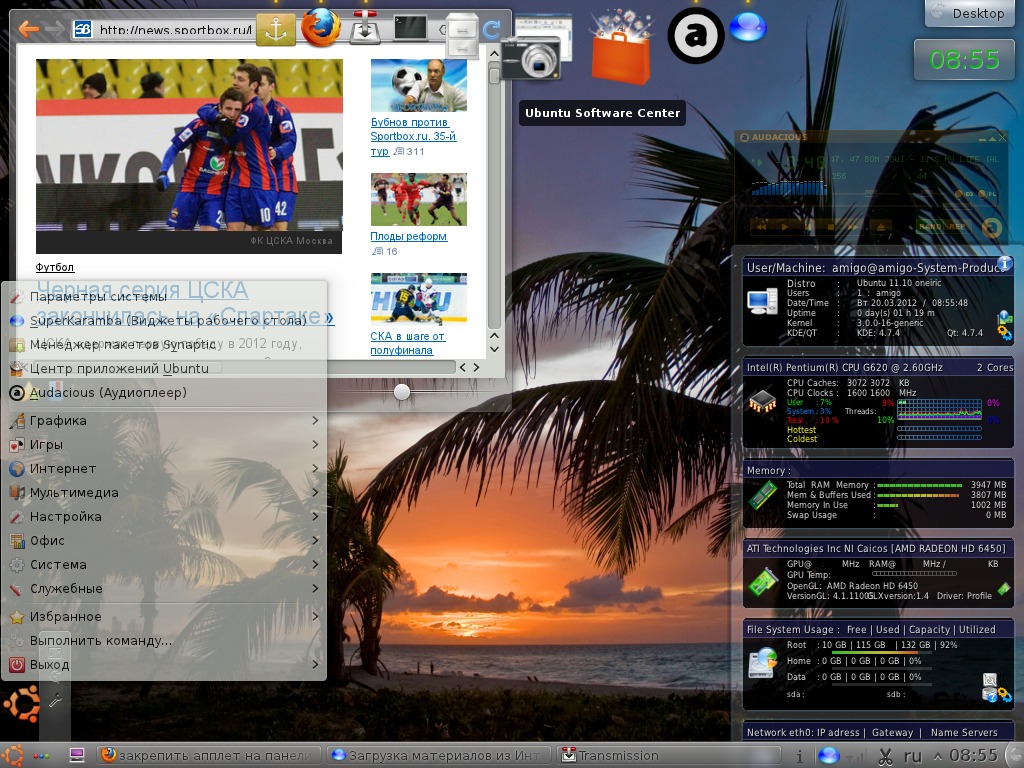Image resolution: width=1024 pixels, height=768 pixels.
Task: Open the Футбол category link
Action: pyautogui.click(x=55, y=267)
